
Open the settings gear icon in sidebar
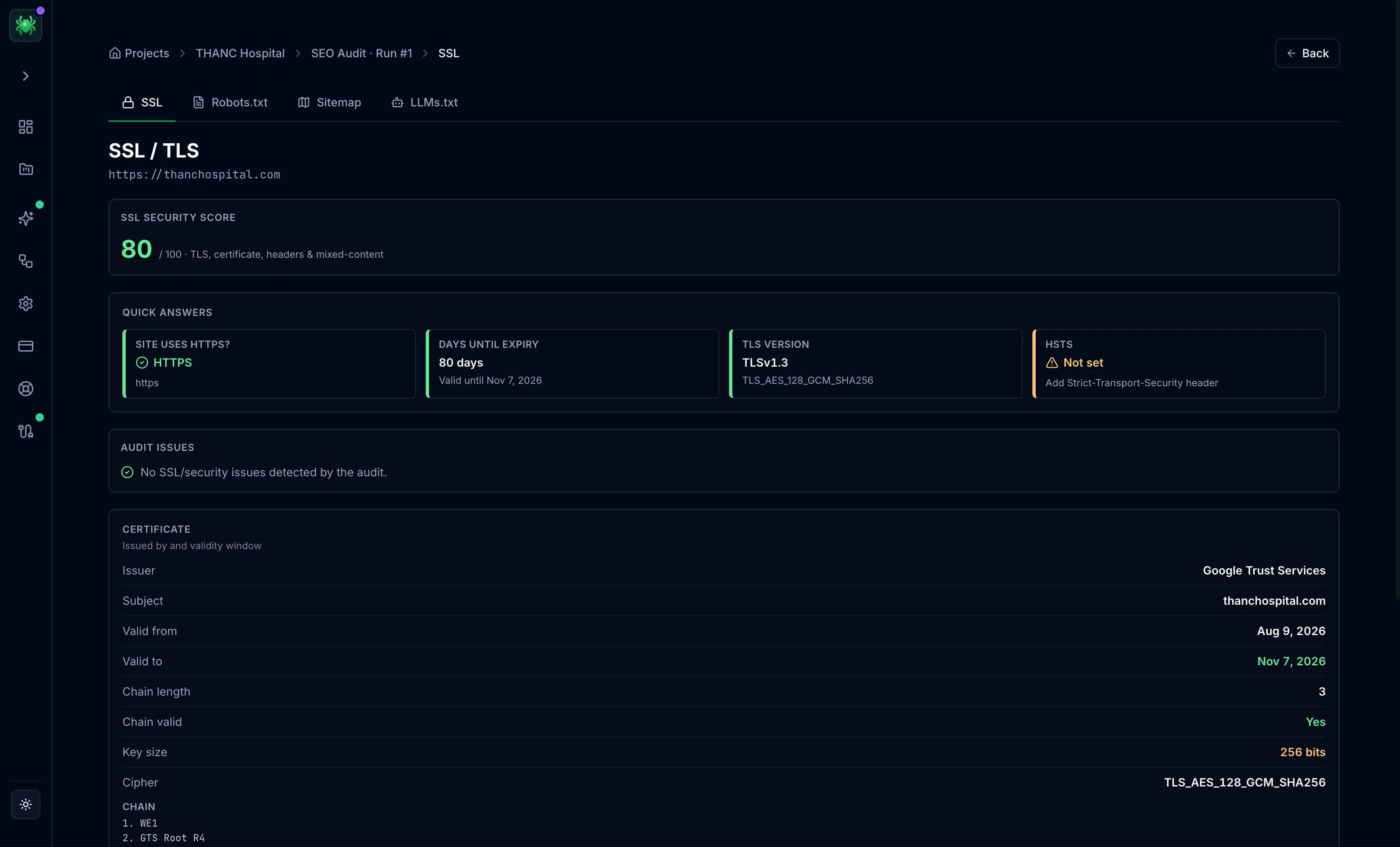click(x=25, y=303)
